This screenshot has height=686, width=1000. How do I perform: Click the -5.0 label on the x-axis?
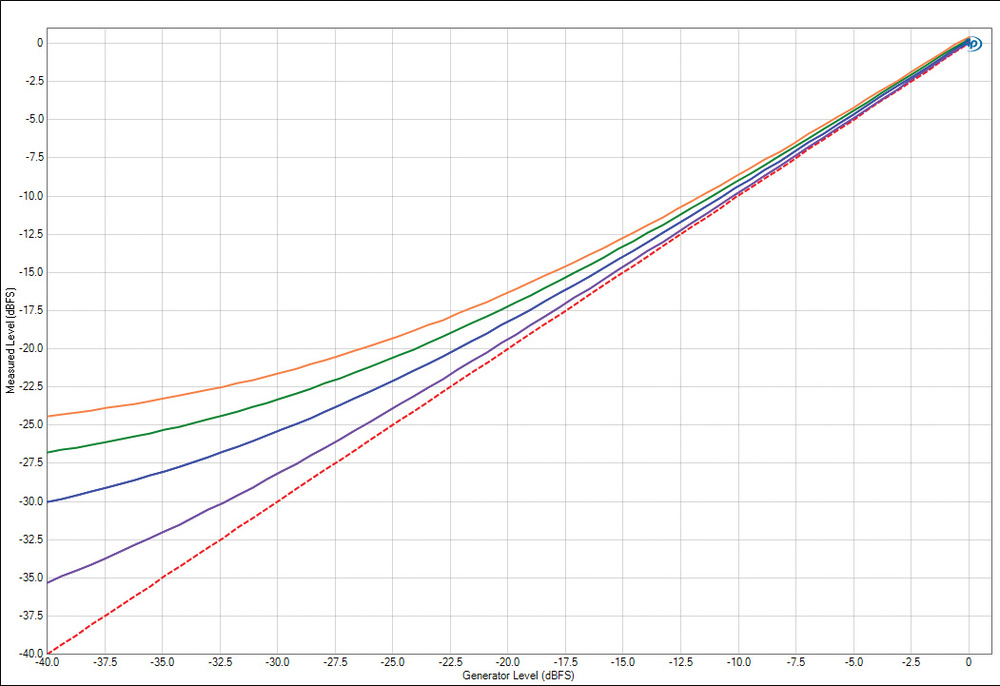point(853,662)
